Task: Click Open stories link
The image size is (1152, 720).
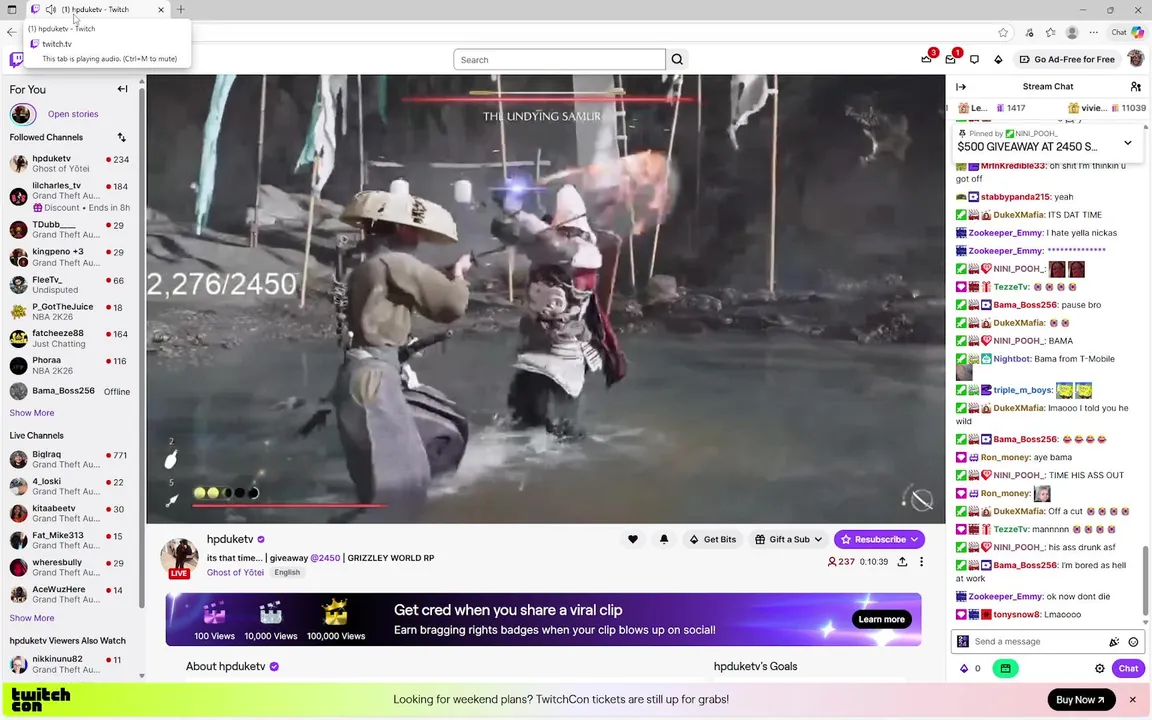Action: [73, 114]
